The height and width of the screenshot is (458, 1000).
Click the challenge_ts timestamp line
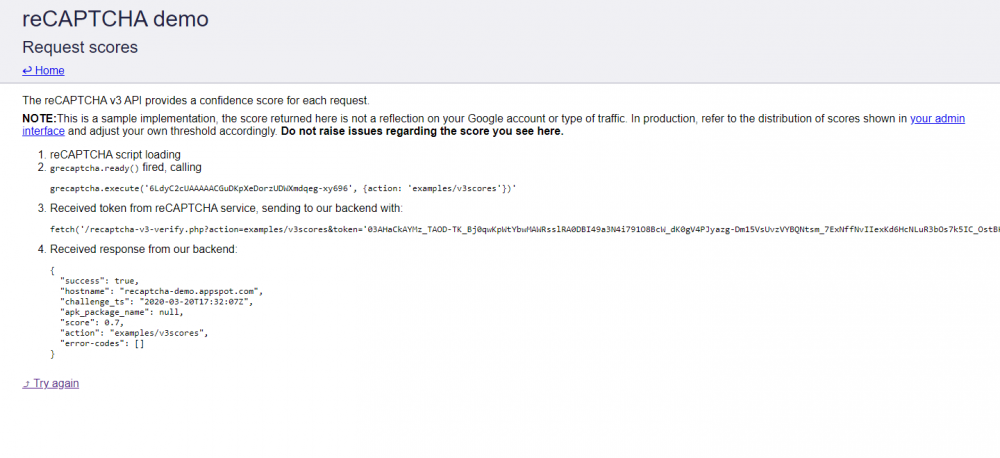pyautogui.click(x=156, y=302)
